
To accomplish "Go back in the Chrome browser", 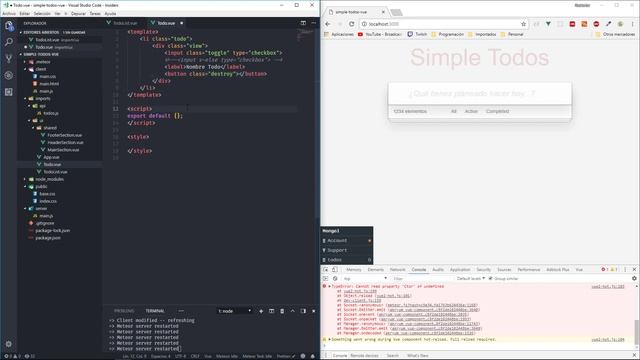I will (x=328, y=24).
